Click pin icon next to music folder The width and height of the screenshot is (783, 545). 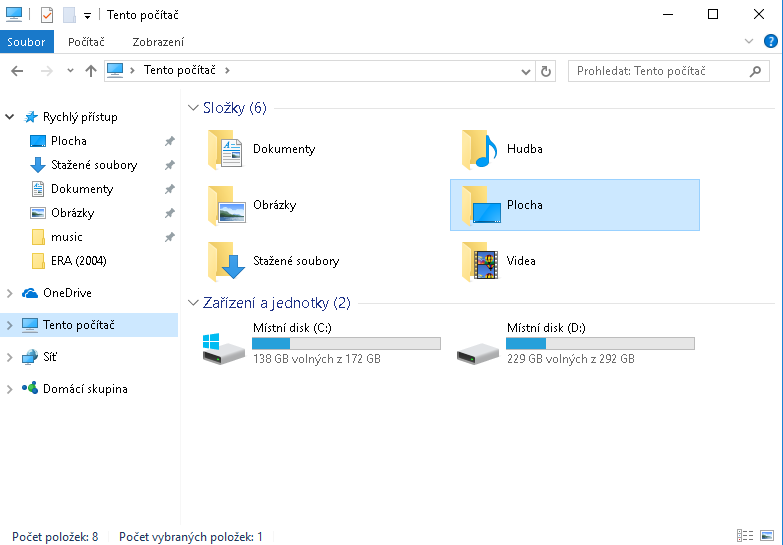(x=170, y=237)
